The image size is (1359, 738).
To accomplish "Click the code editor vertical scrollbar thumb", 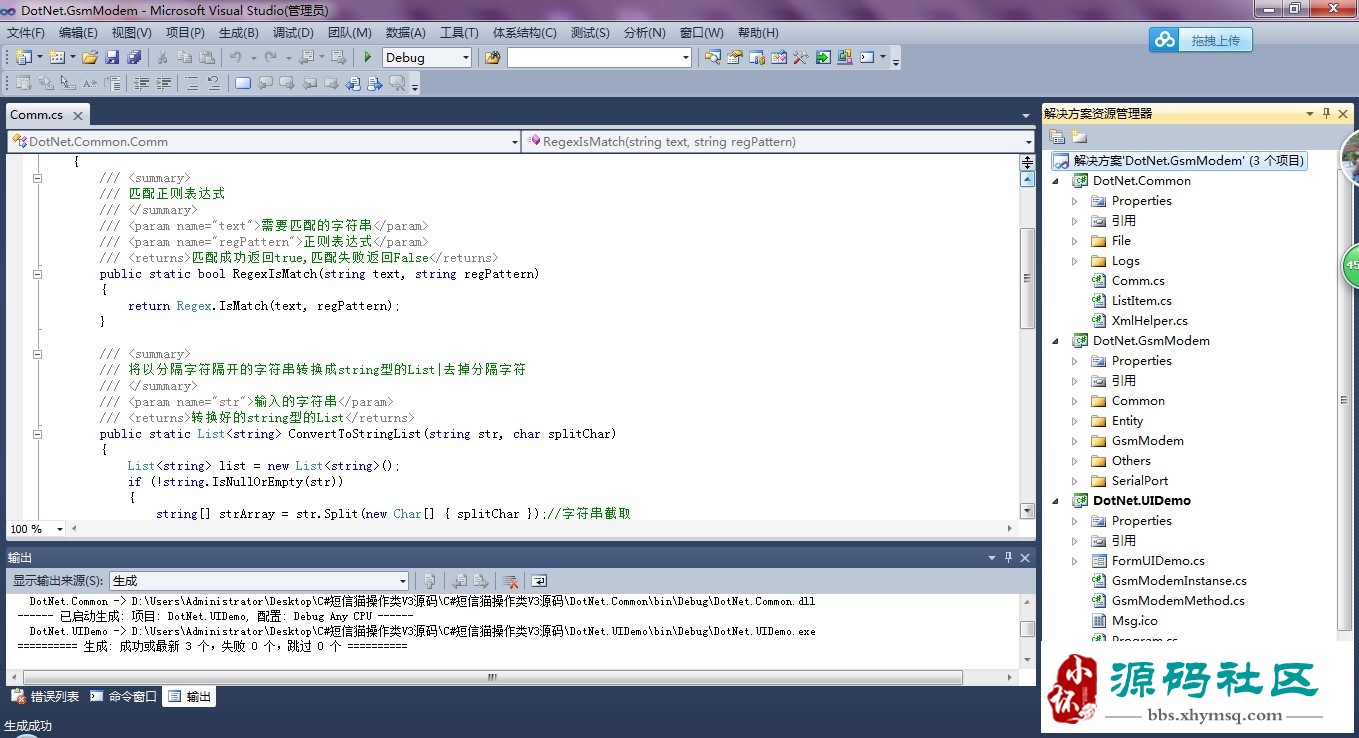I will coord(1027,278).
